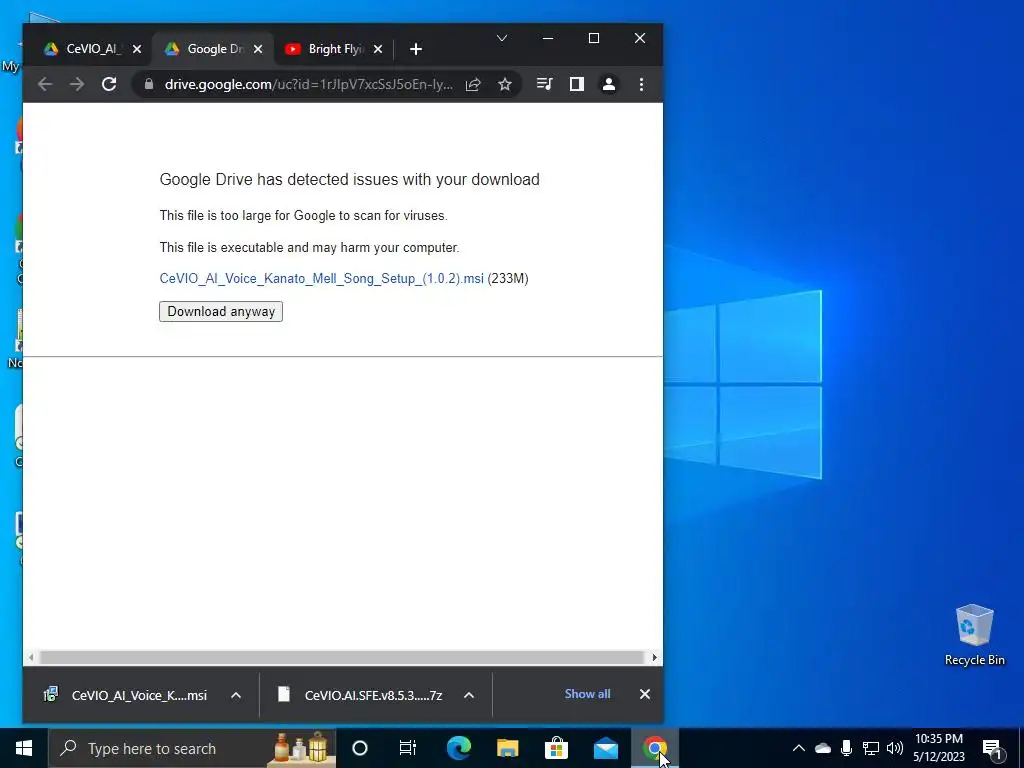Click the Download anyway button
1024x768 pixels.
[x=221, y=312]
